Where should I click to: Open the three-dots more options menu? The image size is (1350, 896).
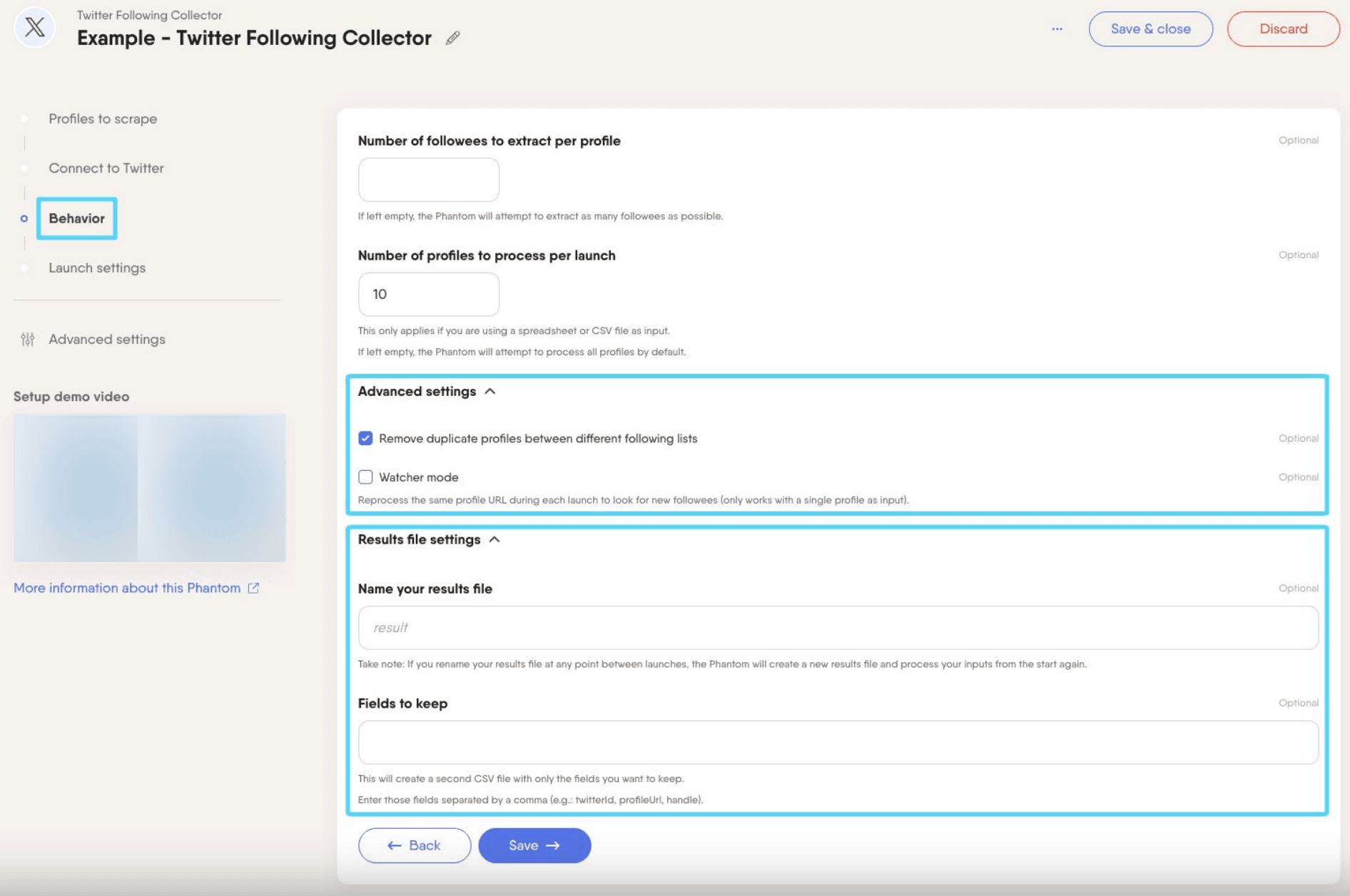1057,29
